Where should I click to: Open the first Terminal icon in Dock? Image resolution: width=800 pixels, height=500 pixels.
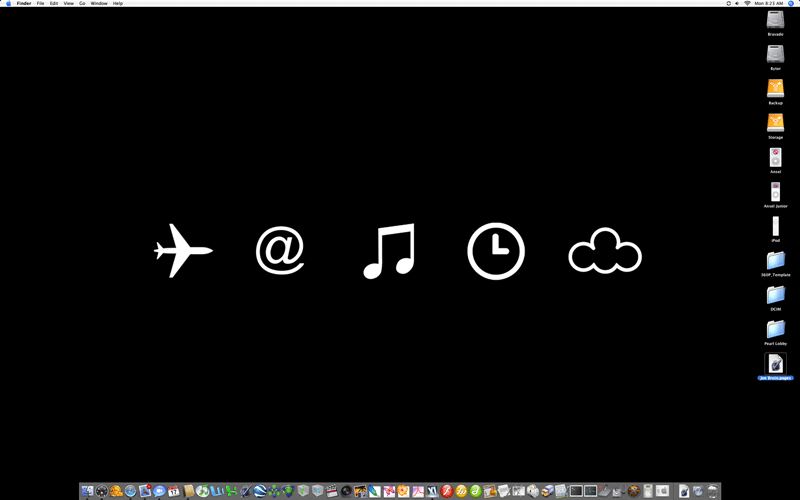(576, 491)
